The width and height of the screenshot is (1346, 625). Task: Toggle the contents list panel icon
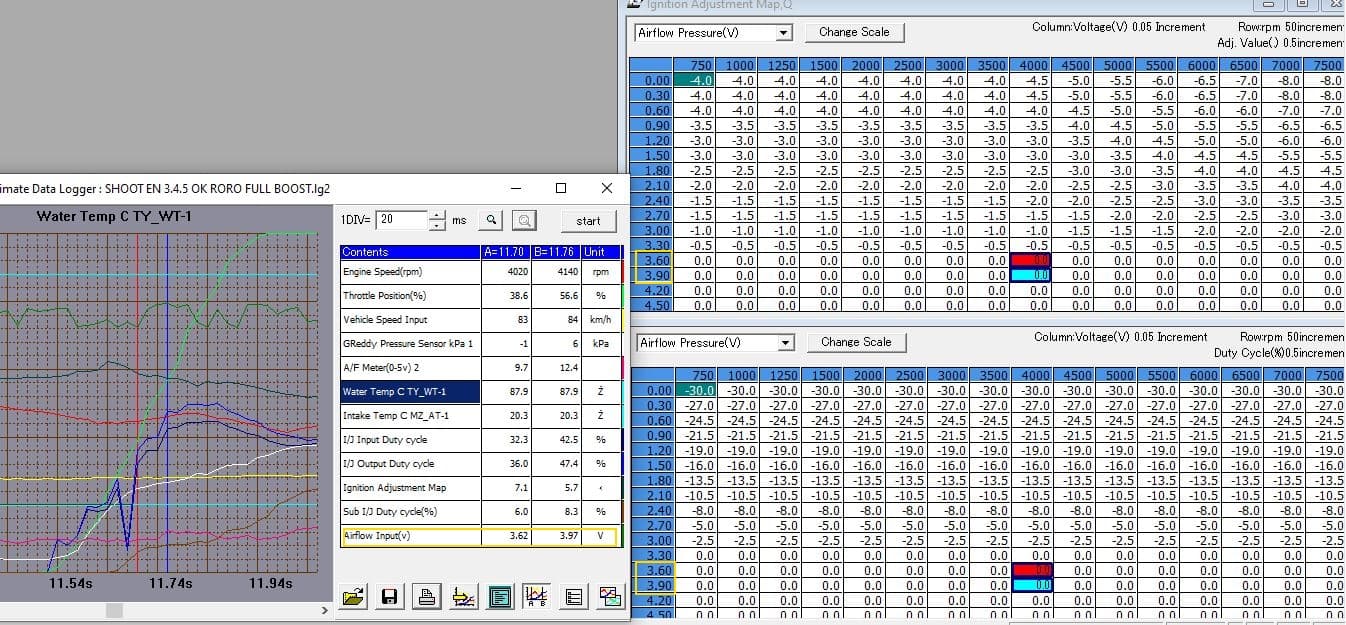[500, 597]
